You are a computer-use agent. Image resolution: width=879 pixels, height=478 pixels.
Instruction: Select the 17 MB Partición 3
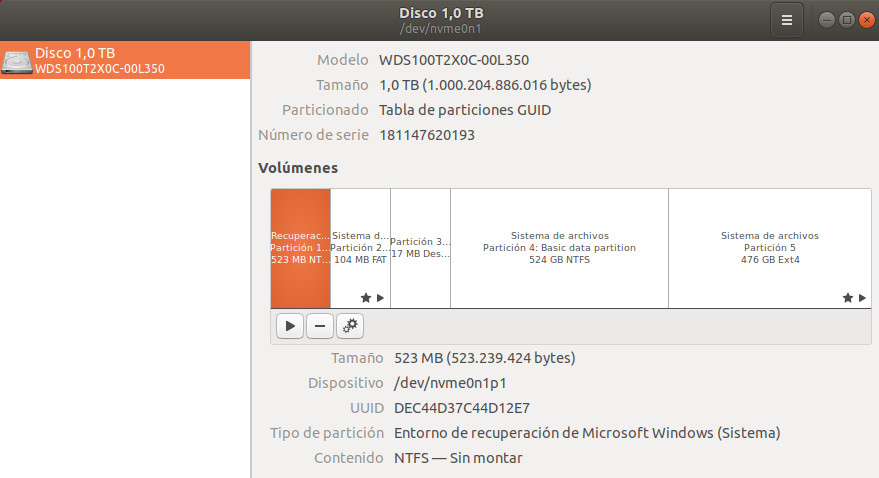[420, 247]
